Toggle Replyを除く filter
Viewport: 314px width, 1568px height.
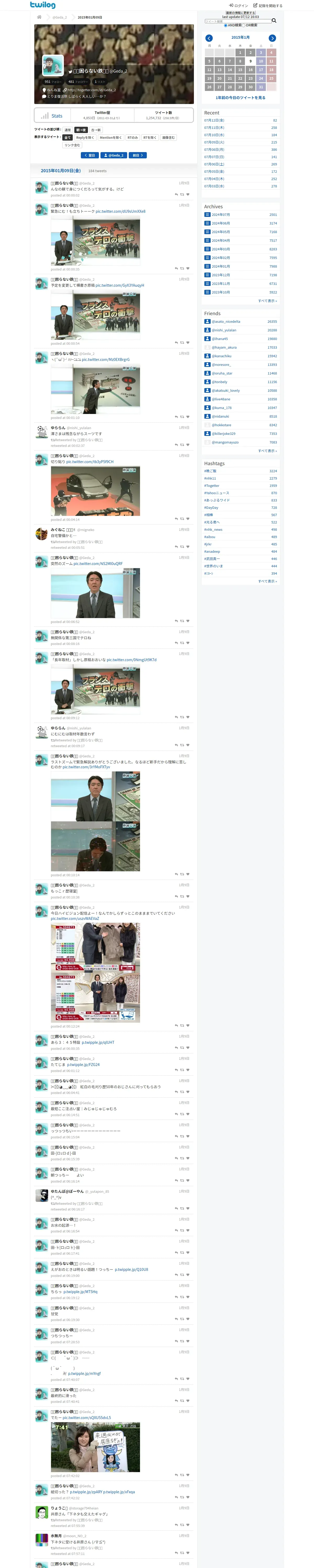[85, 137]
